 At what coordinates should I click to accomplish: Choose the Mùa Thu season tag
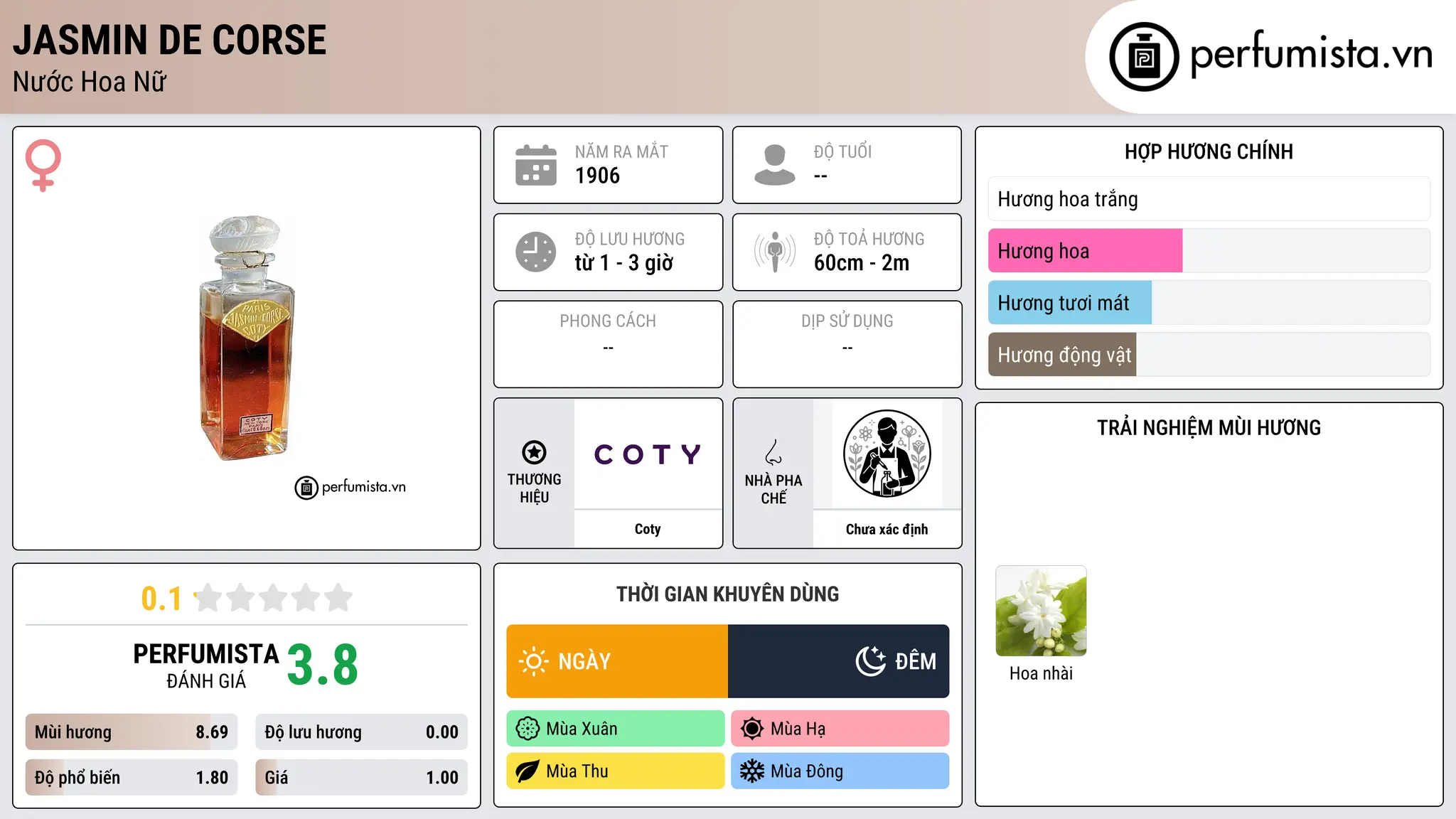[x=616, y=771]
